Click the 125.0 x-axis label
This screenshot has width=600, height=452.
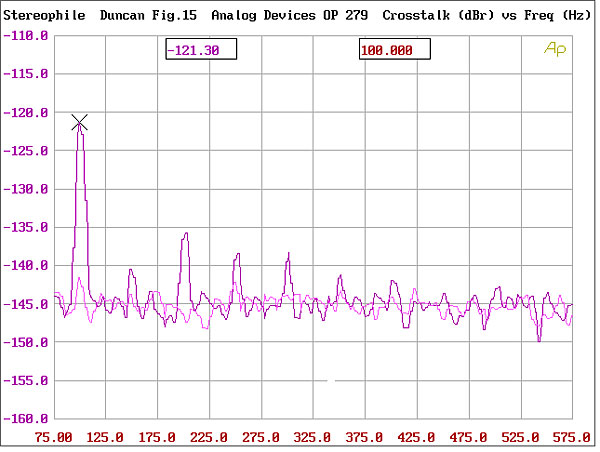coord(105,437)
